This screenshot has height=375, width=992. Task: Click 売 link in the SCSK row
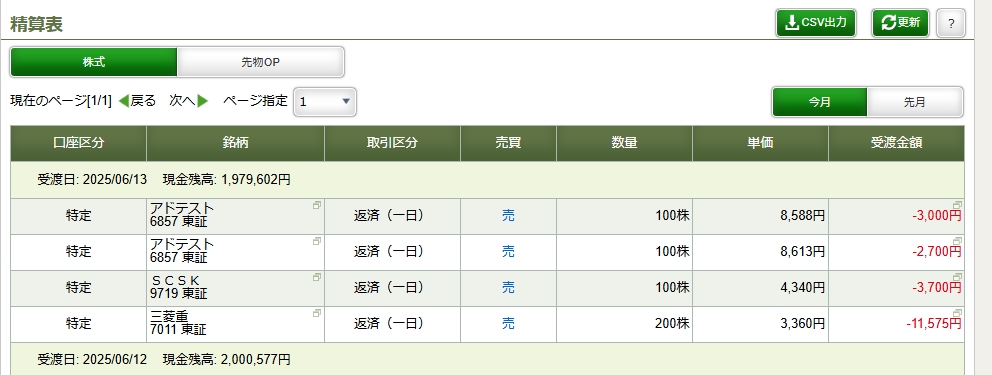point(508,288)
